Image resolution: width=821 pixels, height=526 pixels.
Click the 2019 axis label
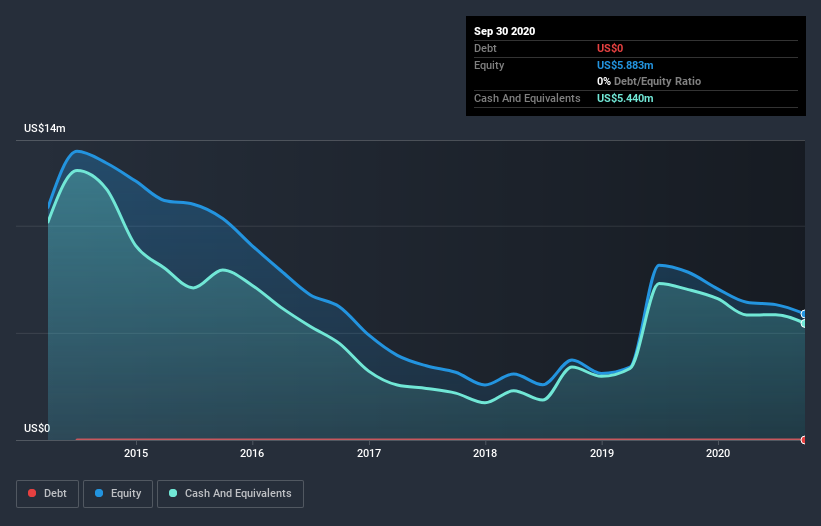(x=602, y=453)
